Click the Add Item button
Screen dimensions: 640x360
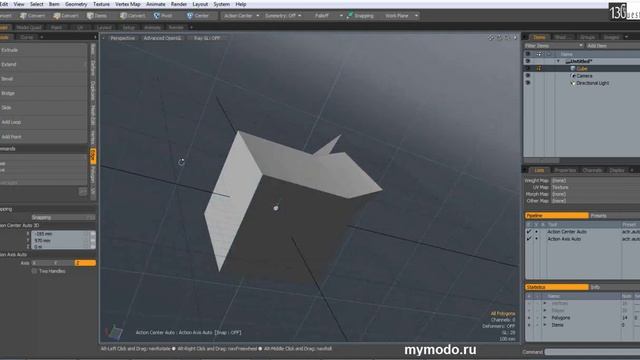[x=612, y=46]
